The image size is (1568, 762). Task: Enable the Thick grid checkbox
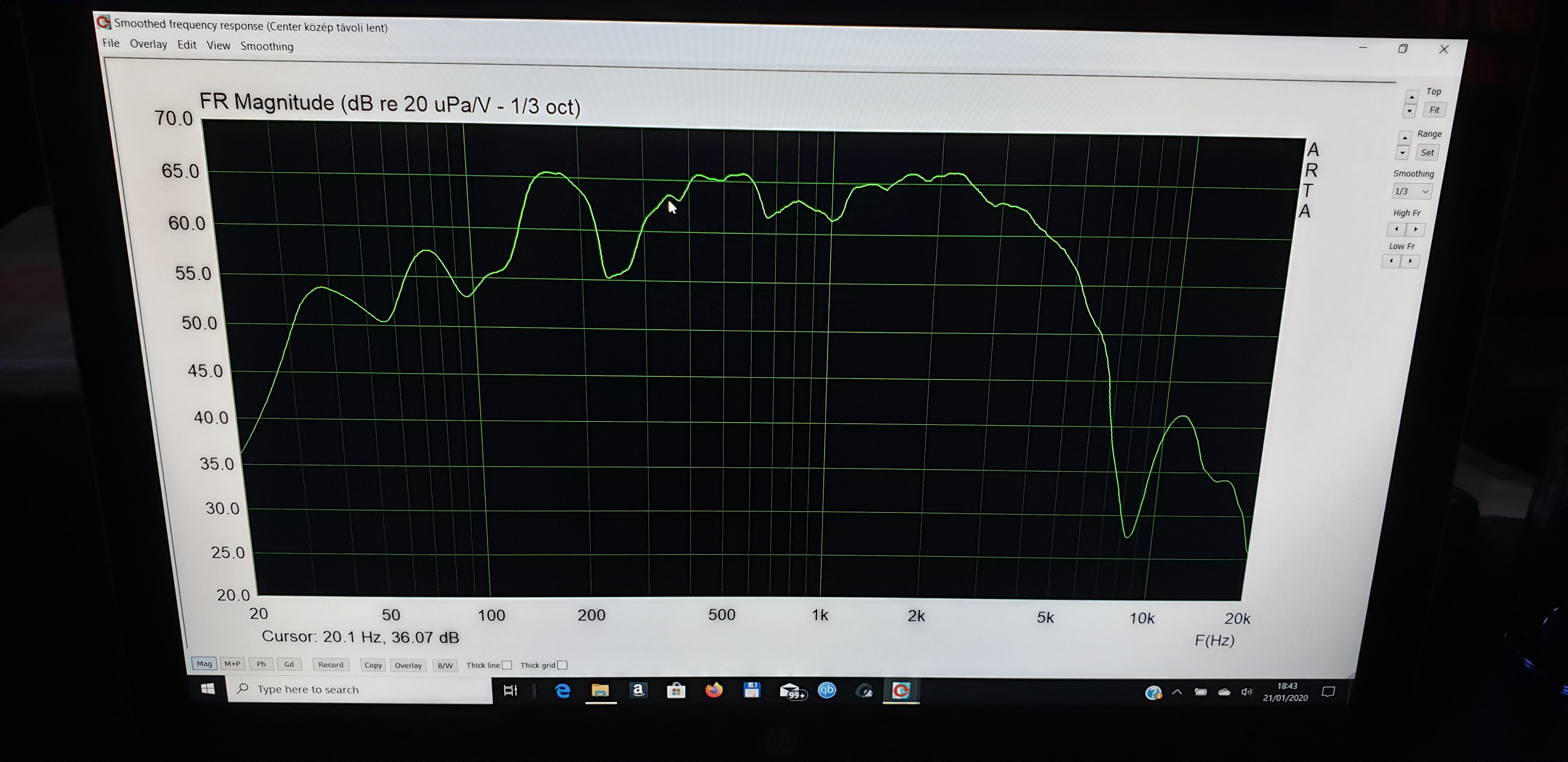pos(562,665)
